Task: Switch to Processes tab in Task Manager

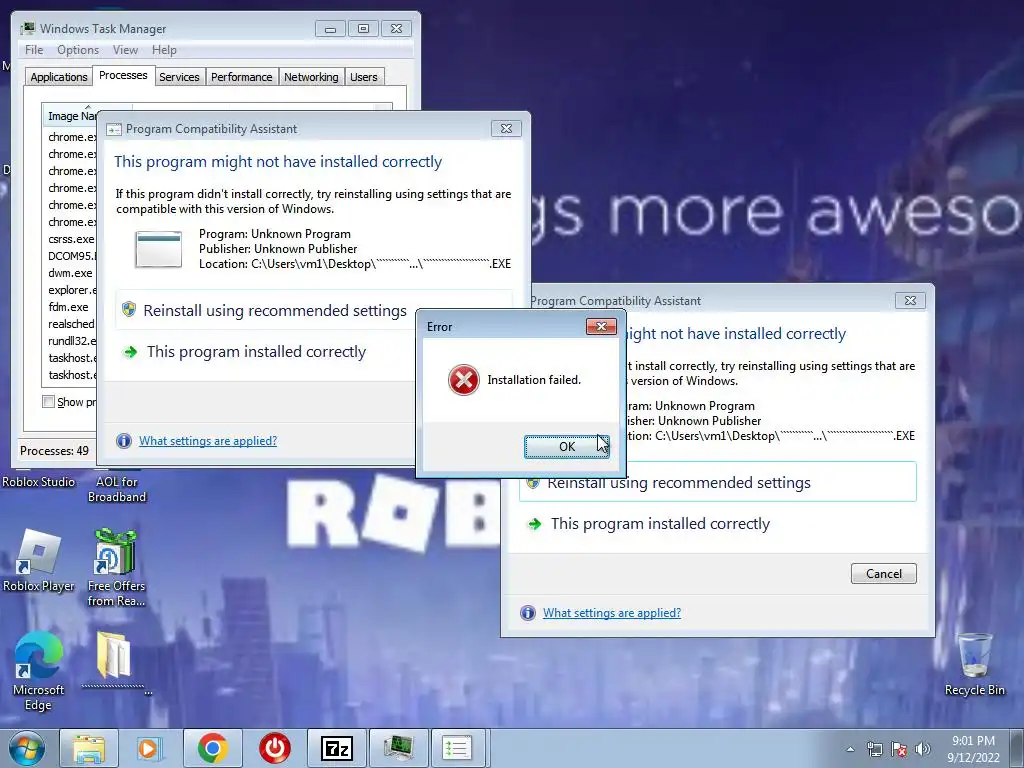Action: 123,75
